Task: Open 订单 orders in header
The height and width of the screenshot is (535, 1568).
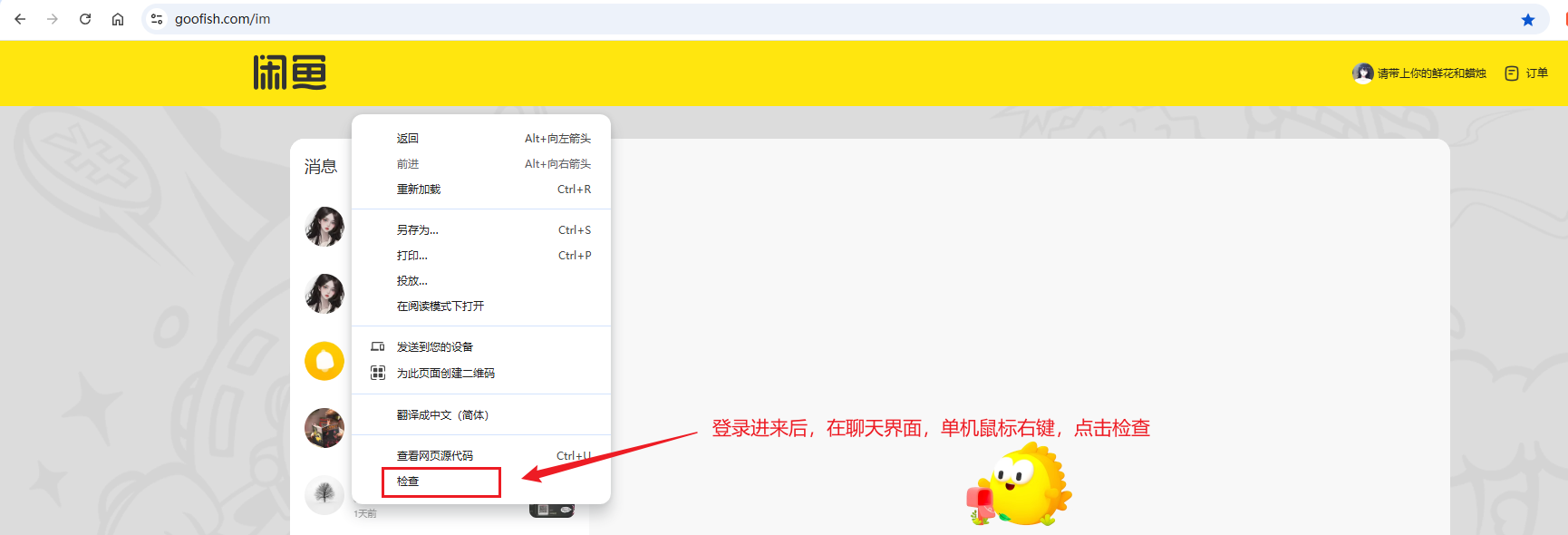Action: point(1526,73)
